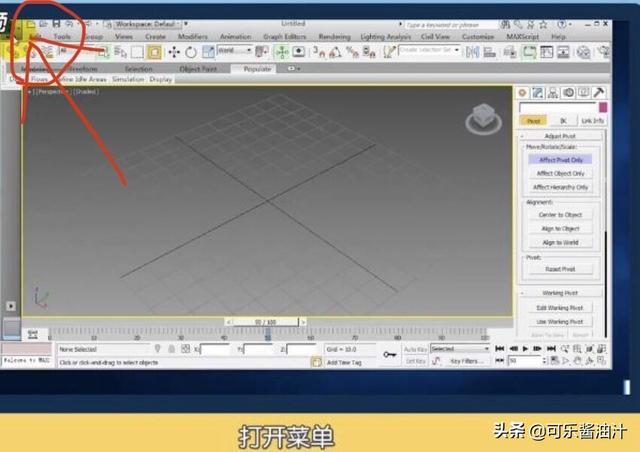Toggle the Set Key mode button
Viewport: 640px width, 452px height.
coord(416,361)
